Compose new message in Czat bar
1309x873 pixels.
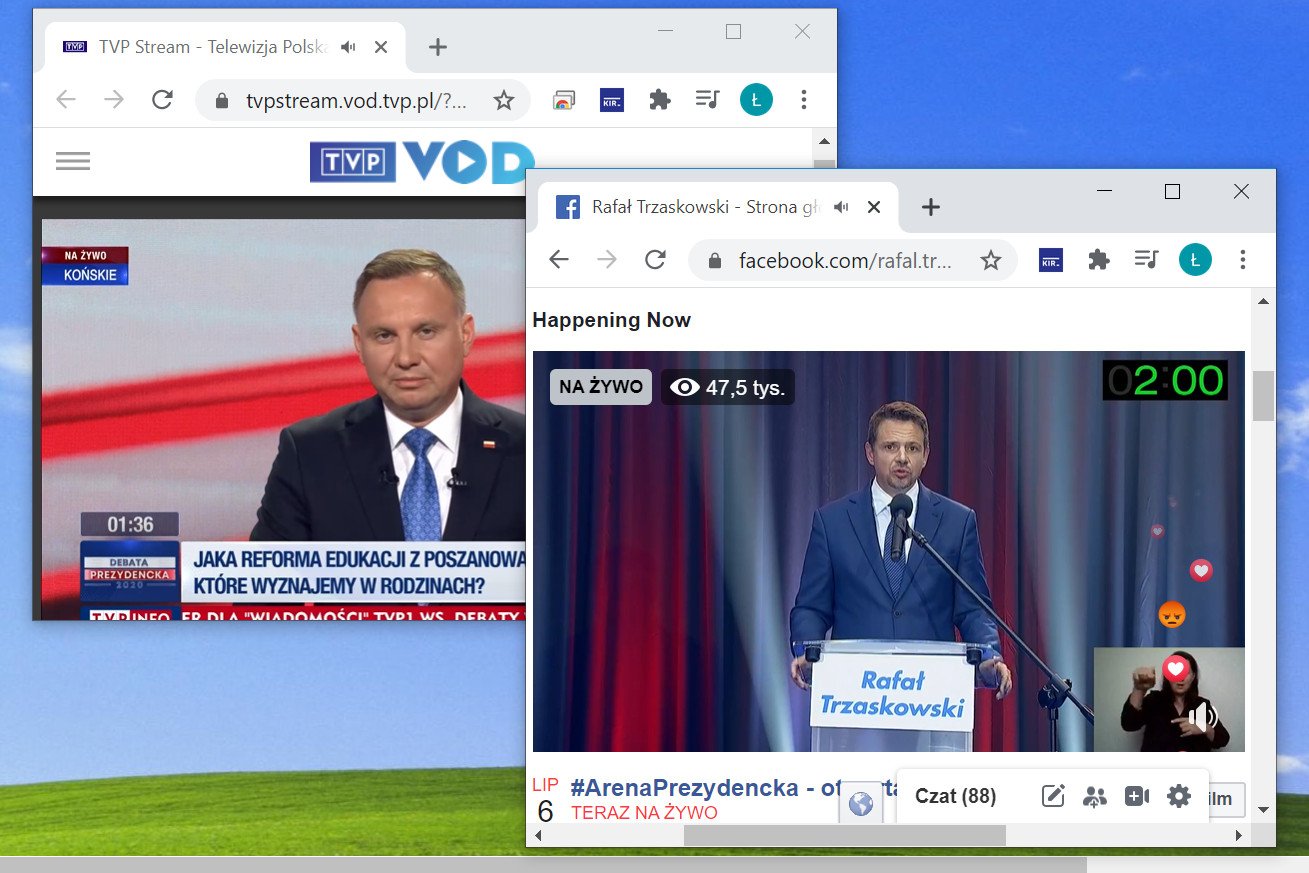point(1052,796)
